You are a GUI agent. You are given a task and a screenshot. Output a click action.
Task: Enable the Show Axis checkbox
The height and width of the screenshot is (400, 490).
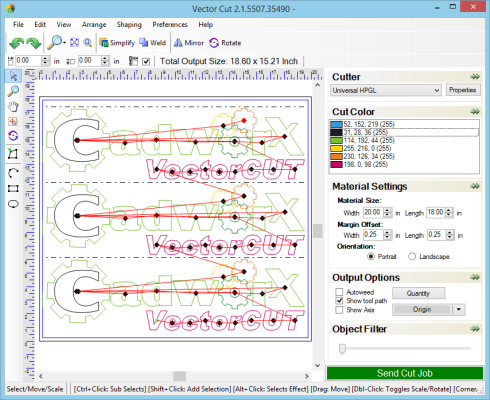coord(339,310)
